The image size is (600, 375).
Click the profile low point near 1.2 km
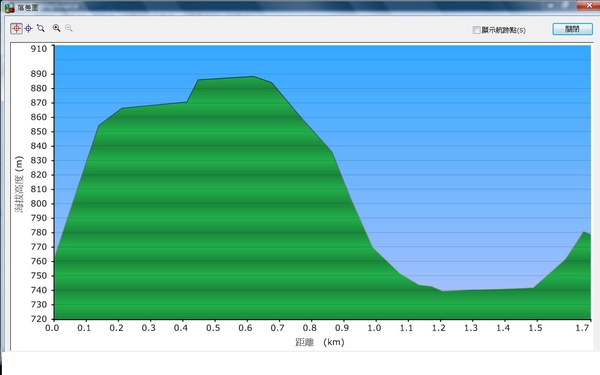(443, 291)
